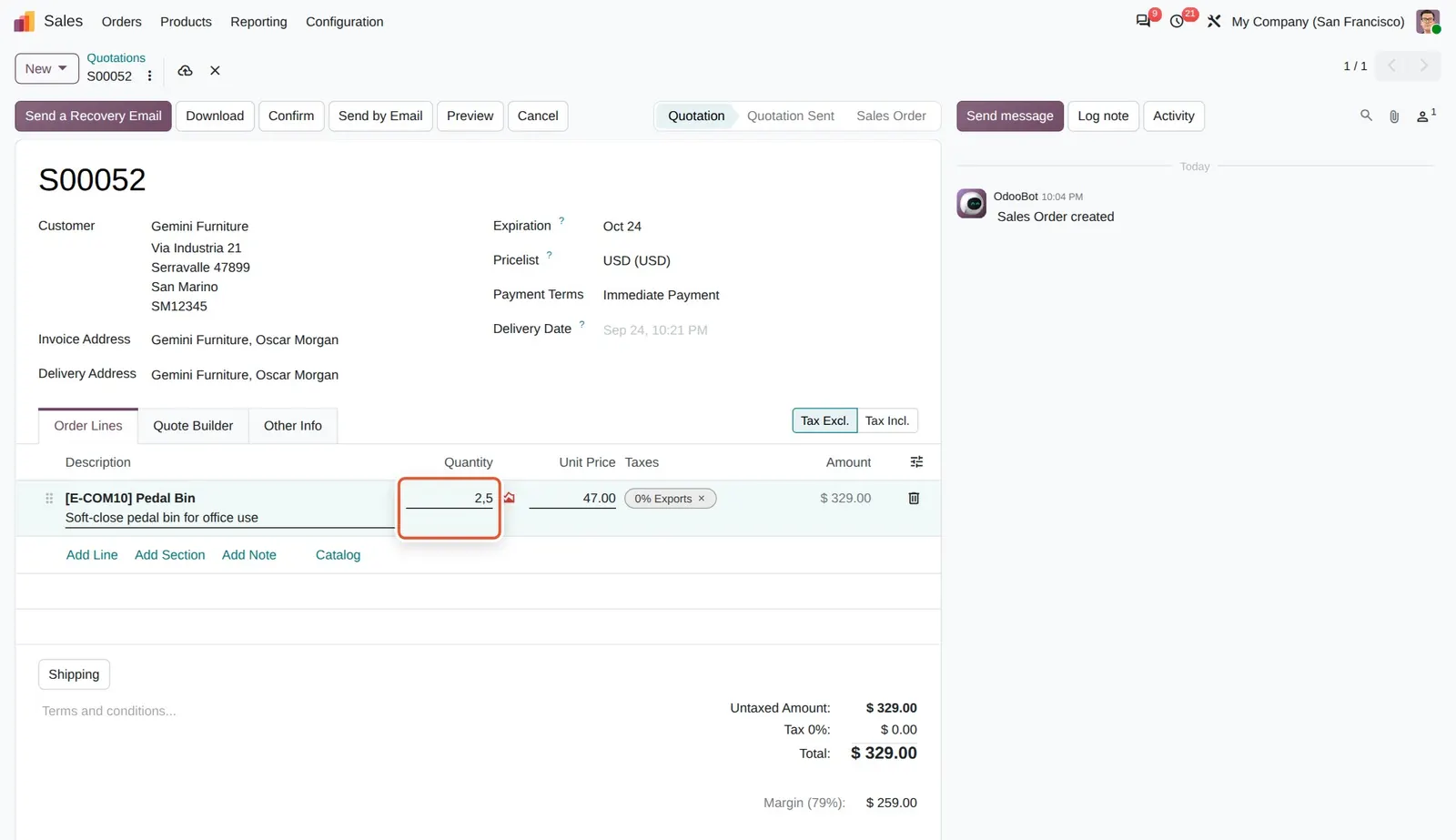Open the Orders menu

pyautogui.click(x=122, y=22)
